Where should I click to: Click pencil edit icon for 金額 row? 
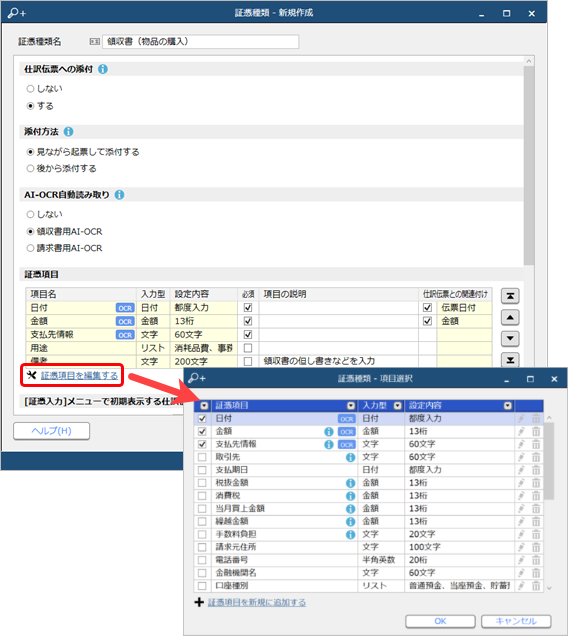(522, 432)
